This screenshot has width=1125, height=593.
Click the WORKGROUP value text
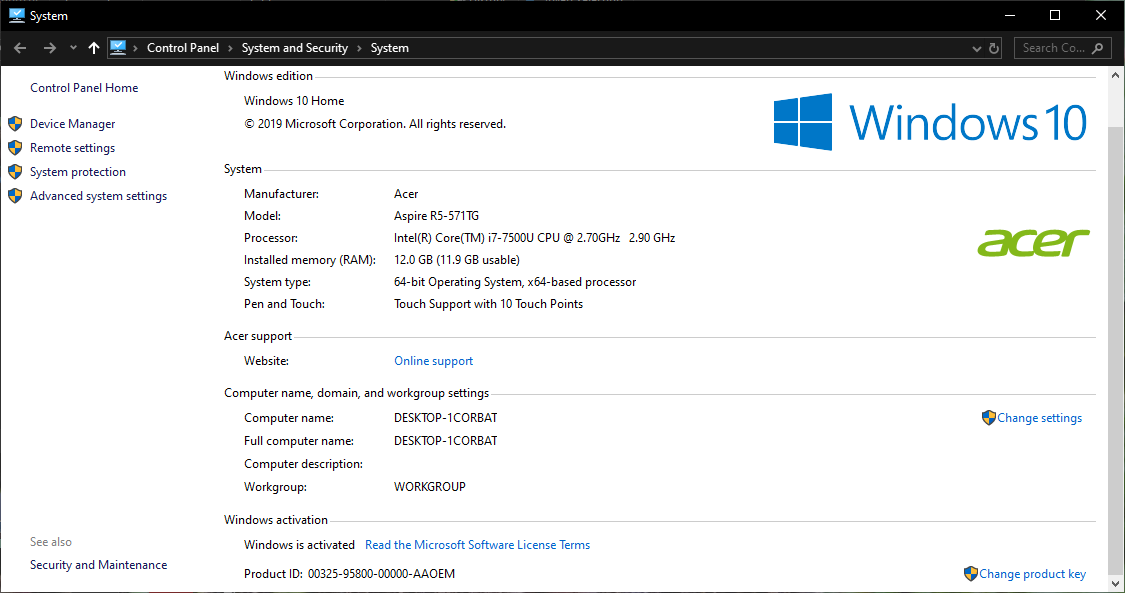click(x=430, y=487)
